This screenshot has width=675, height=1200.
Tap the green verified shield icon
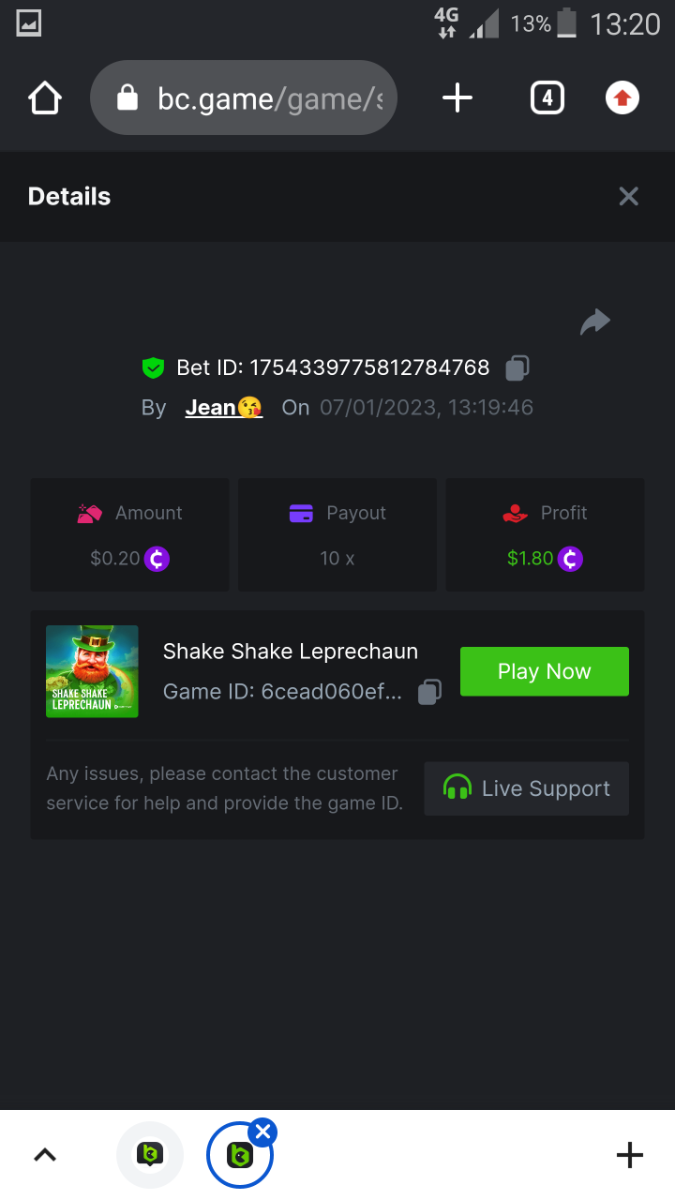pos(152,368)
